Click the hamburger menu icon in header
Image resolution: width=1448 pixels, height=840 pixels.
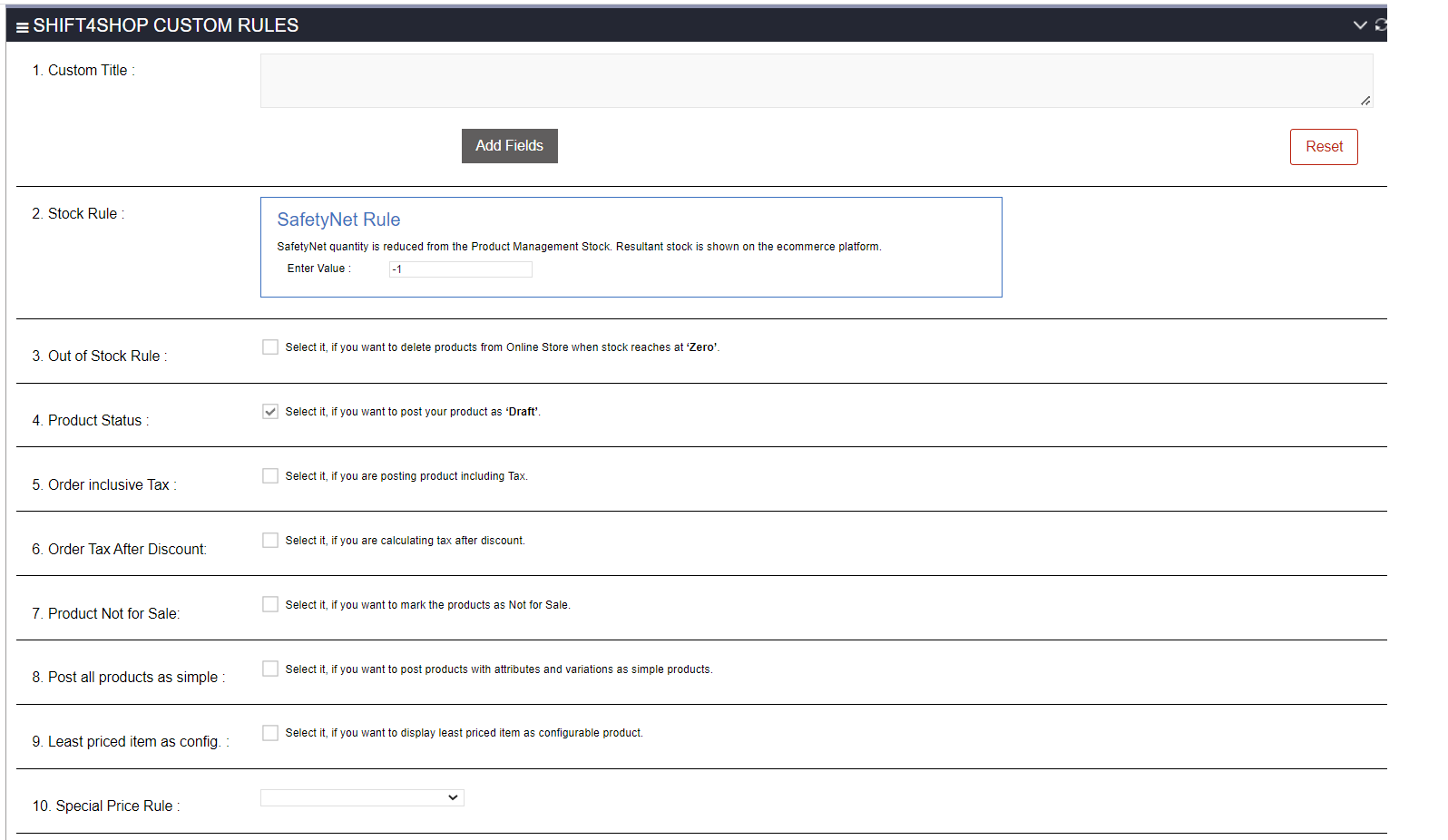[23, 26]
